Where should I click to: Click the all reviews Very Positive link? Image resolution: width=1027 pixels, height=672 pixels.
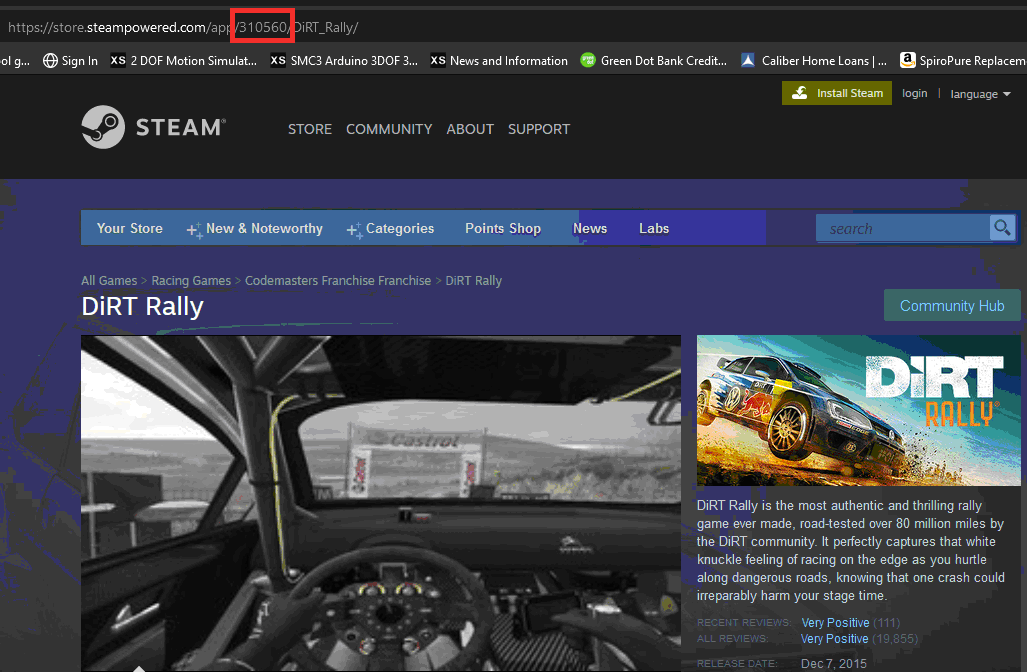coord(834,639)
